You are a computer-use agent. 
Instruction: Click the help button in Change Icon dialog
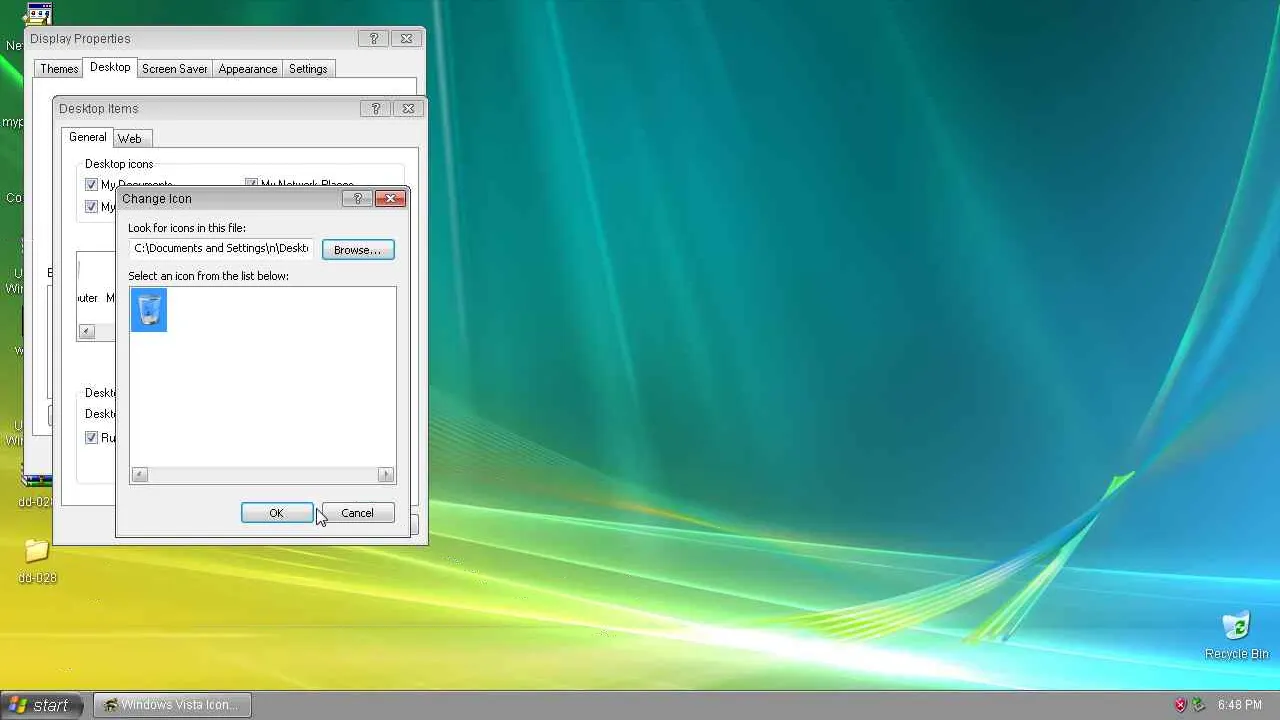tap(358, 198)
